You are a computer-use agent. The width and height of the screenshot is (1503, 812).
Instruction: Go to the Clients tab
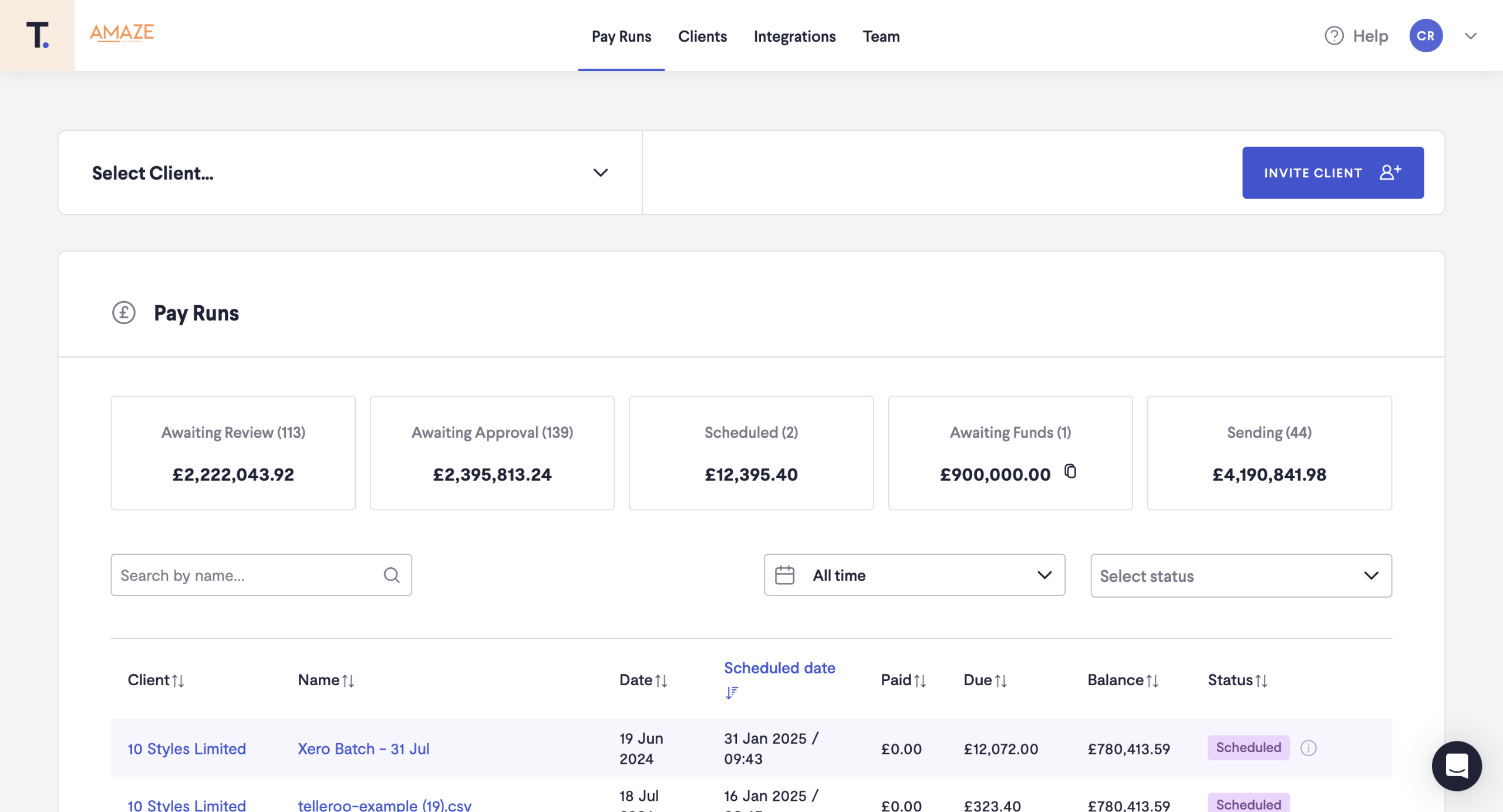[702, 36]
